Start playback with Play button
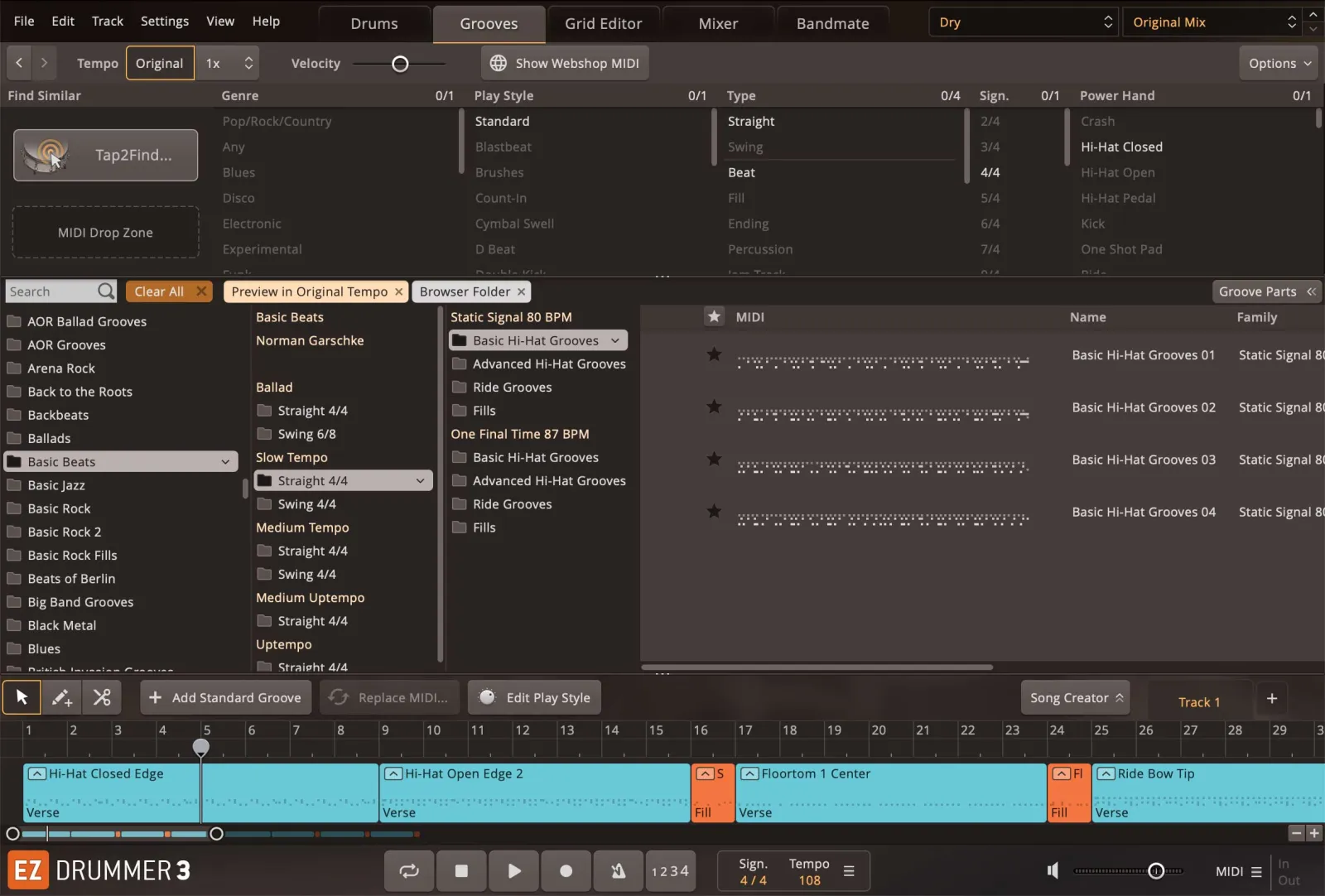Viewport: 1325px width, 896px height. coord(513,870)
